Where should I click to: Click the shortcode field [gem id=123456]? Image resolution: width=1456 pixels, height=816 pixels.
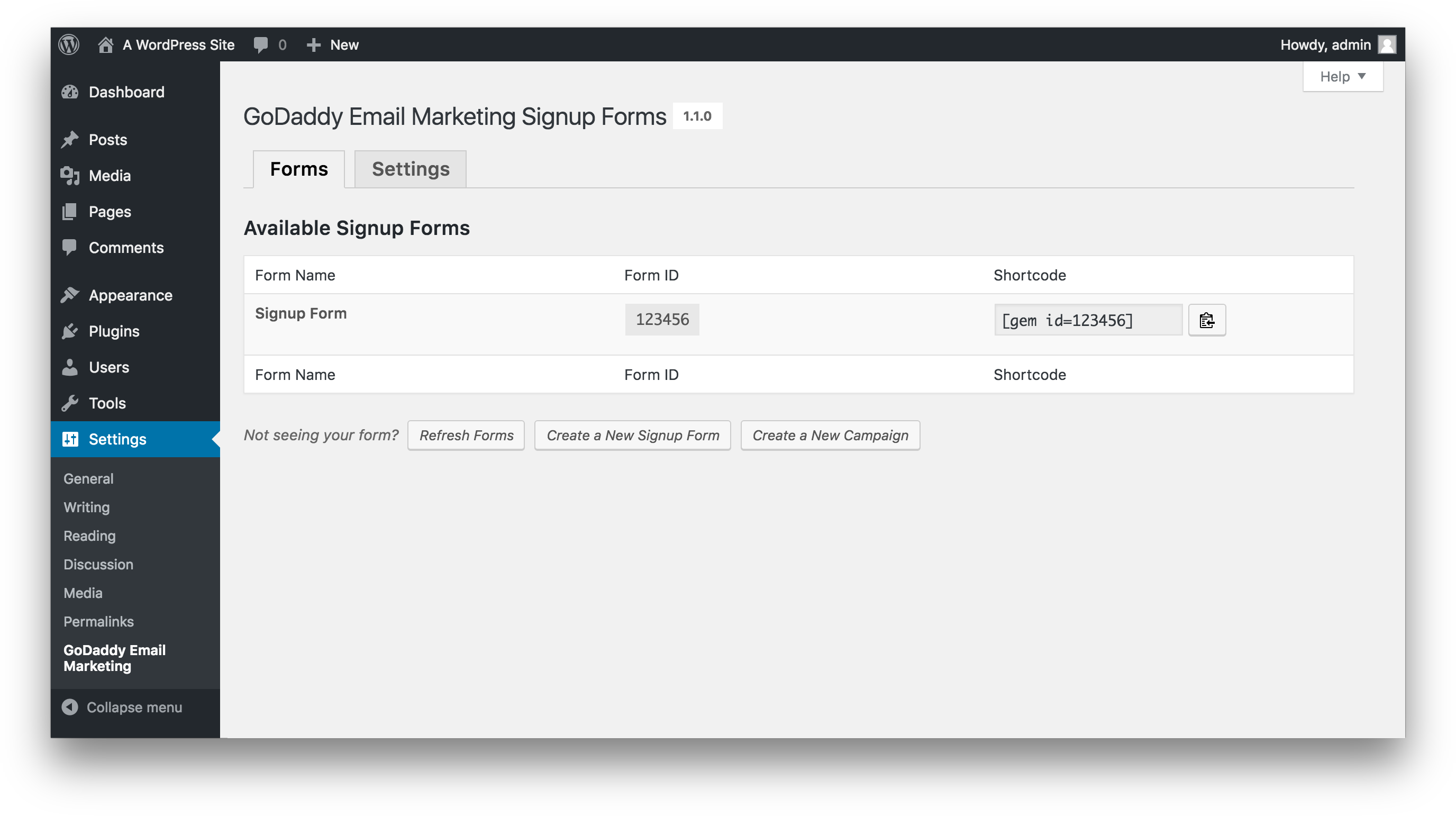pyautogui.click(x=1088, y=320)
